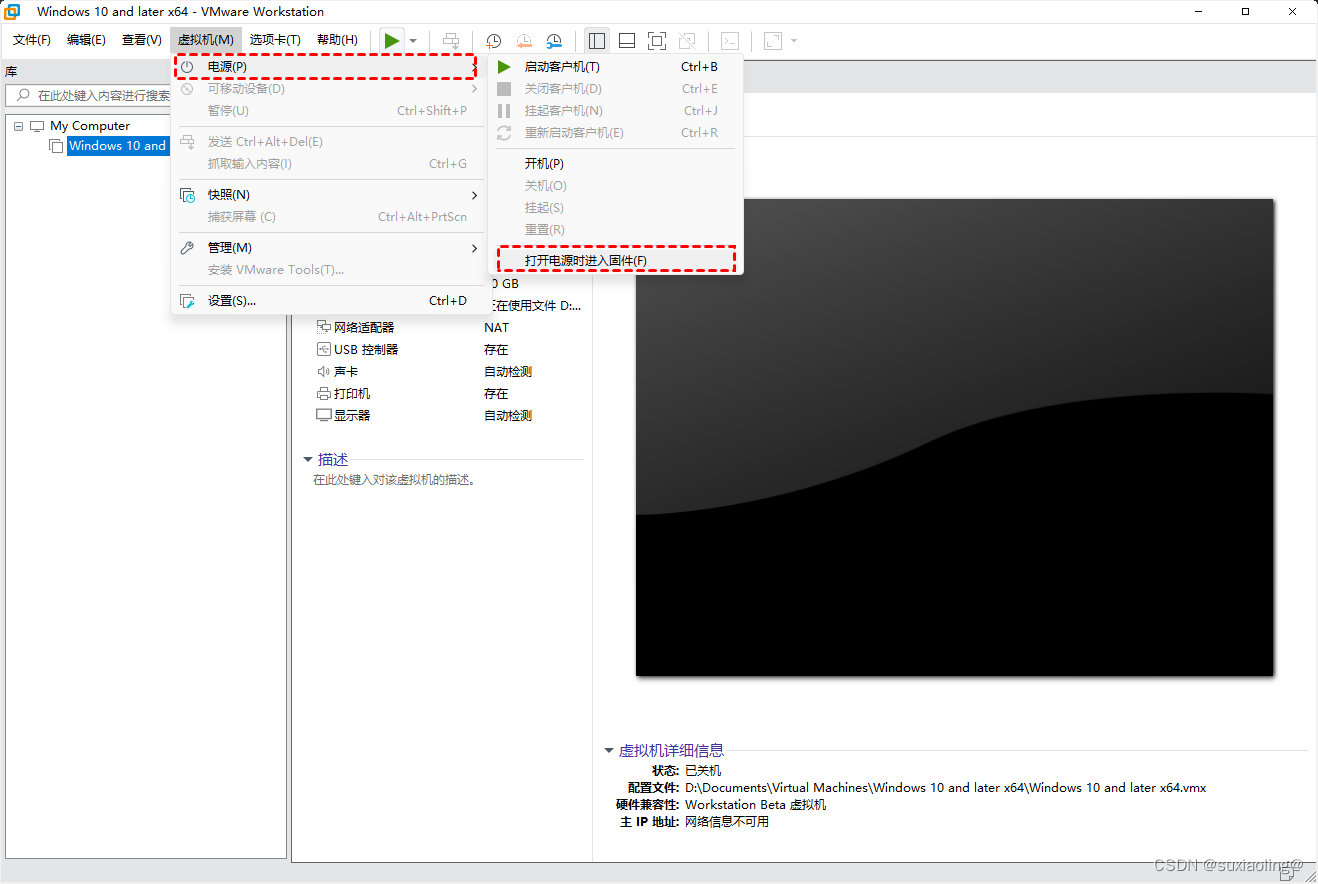Screen dimensions: 1318x884
Task: Collapse the 虚拟机详细信息 section
Action: pos(609,751)
